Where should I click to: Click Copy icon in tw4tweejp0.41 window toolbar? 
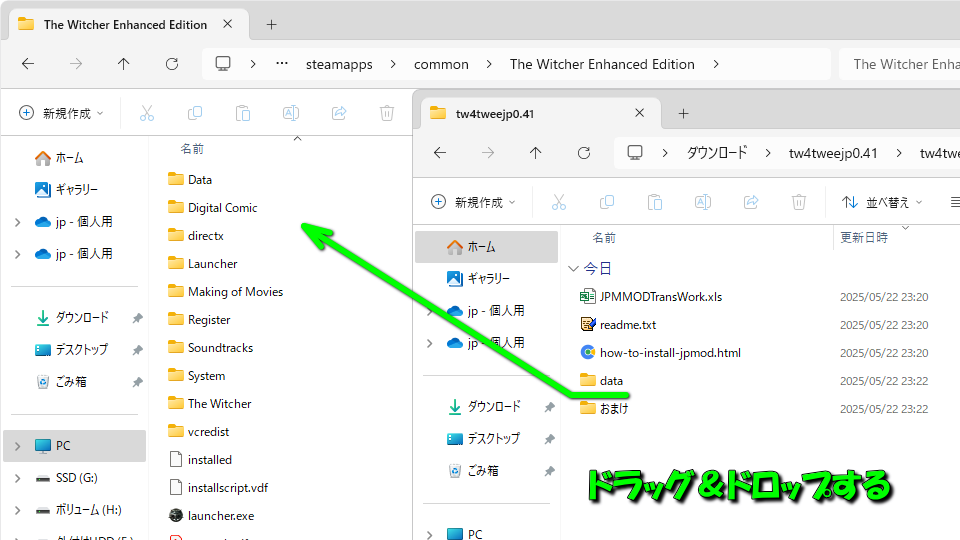pyautogui.click(x=607, y=202)
